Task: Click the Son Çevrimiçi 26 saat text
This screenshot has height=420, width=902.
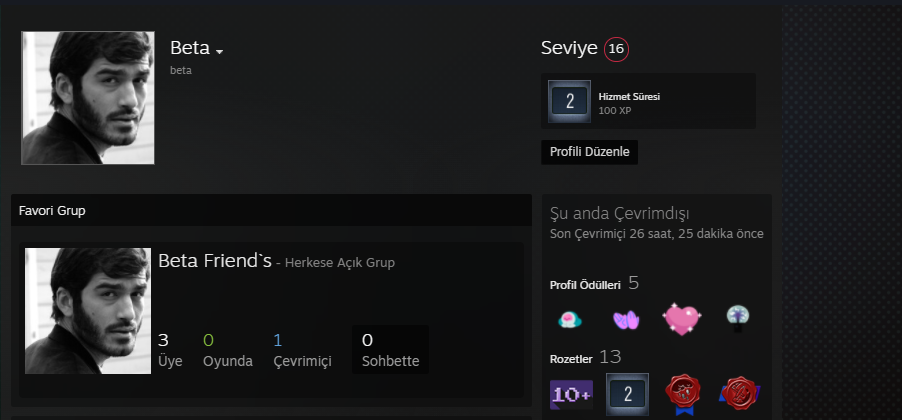Action: [x=656, y=234]
